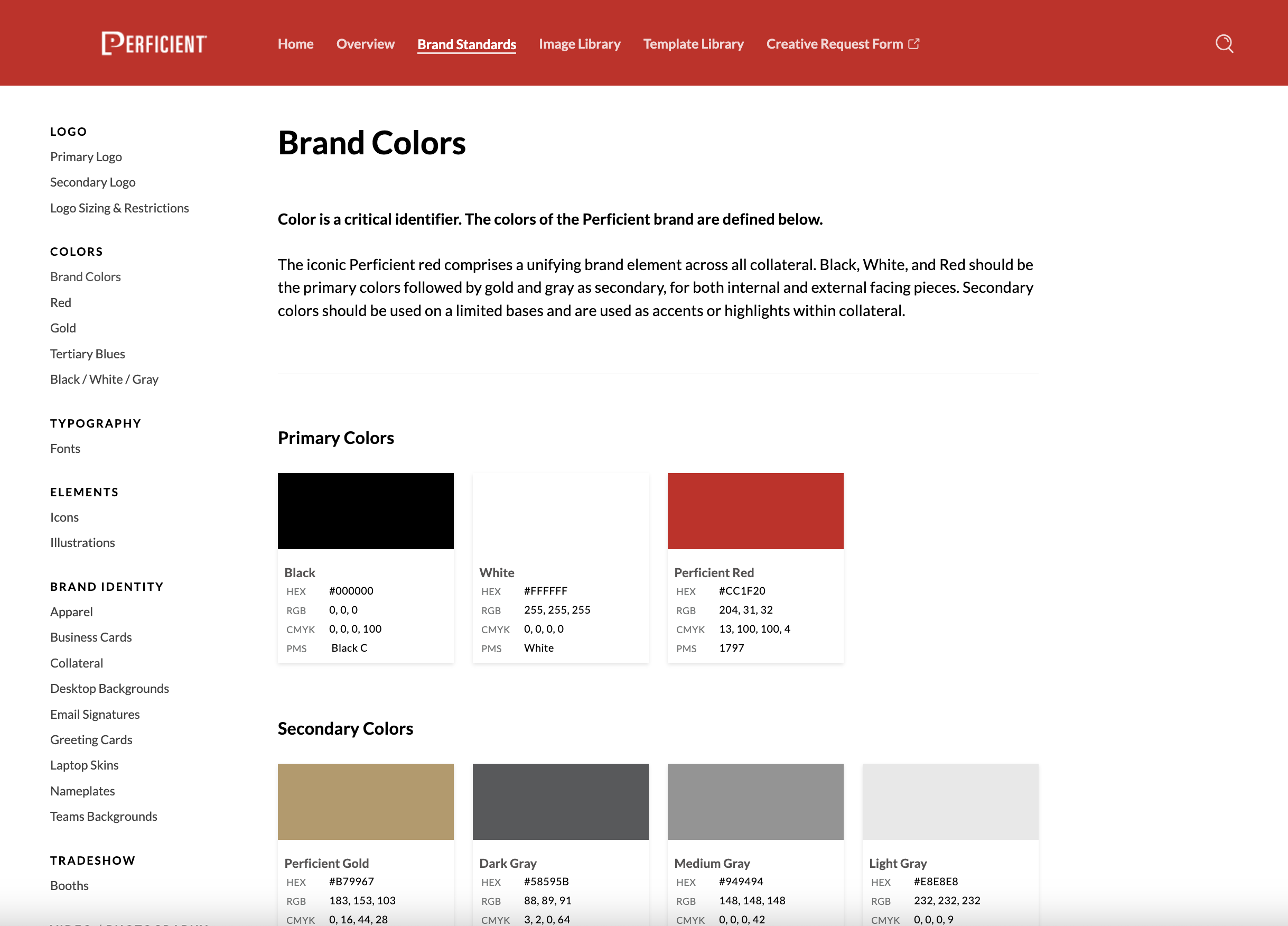
Task: Click the Fonts item under Typography
Action: [x=65, y=448]
